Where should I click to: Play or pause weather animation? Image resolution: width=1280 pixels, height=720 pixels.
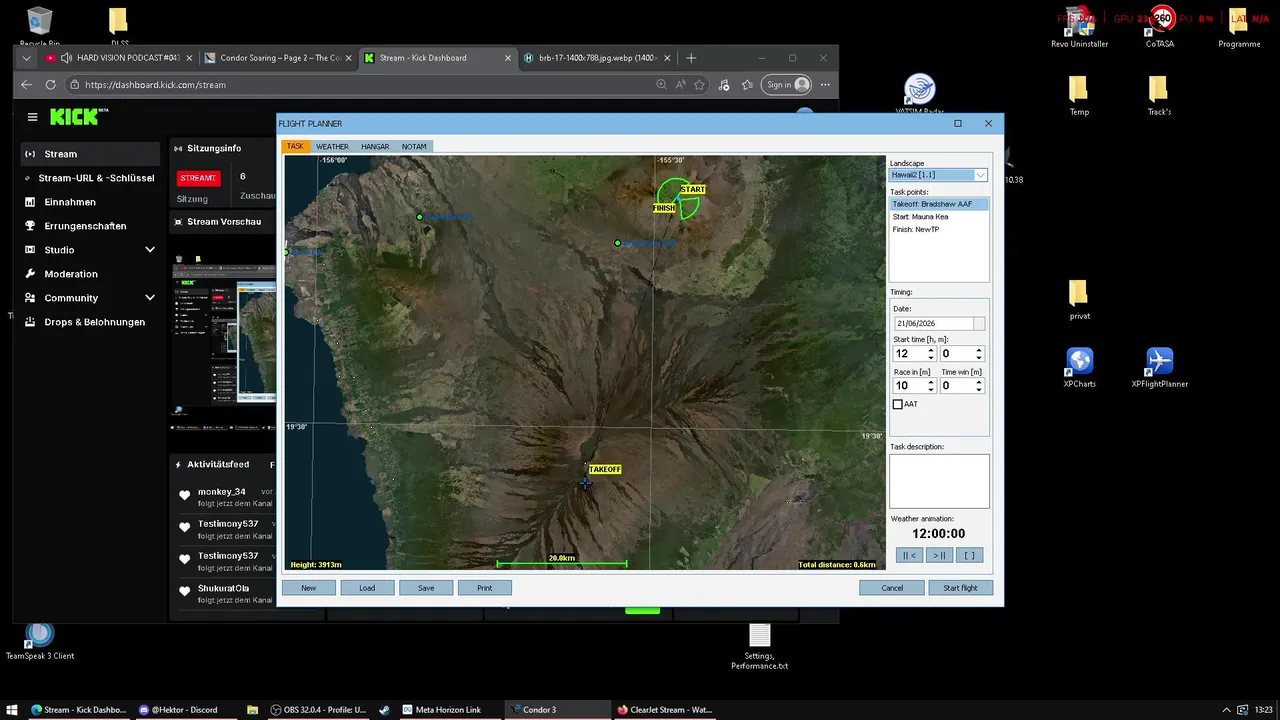point(939,555)
